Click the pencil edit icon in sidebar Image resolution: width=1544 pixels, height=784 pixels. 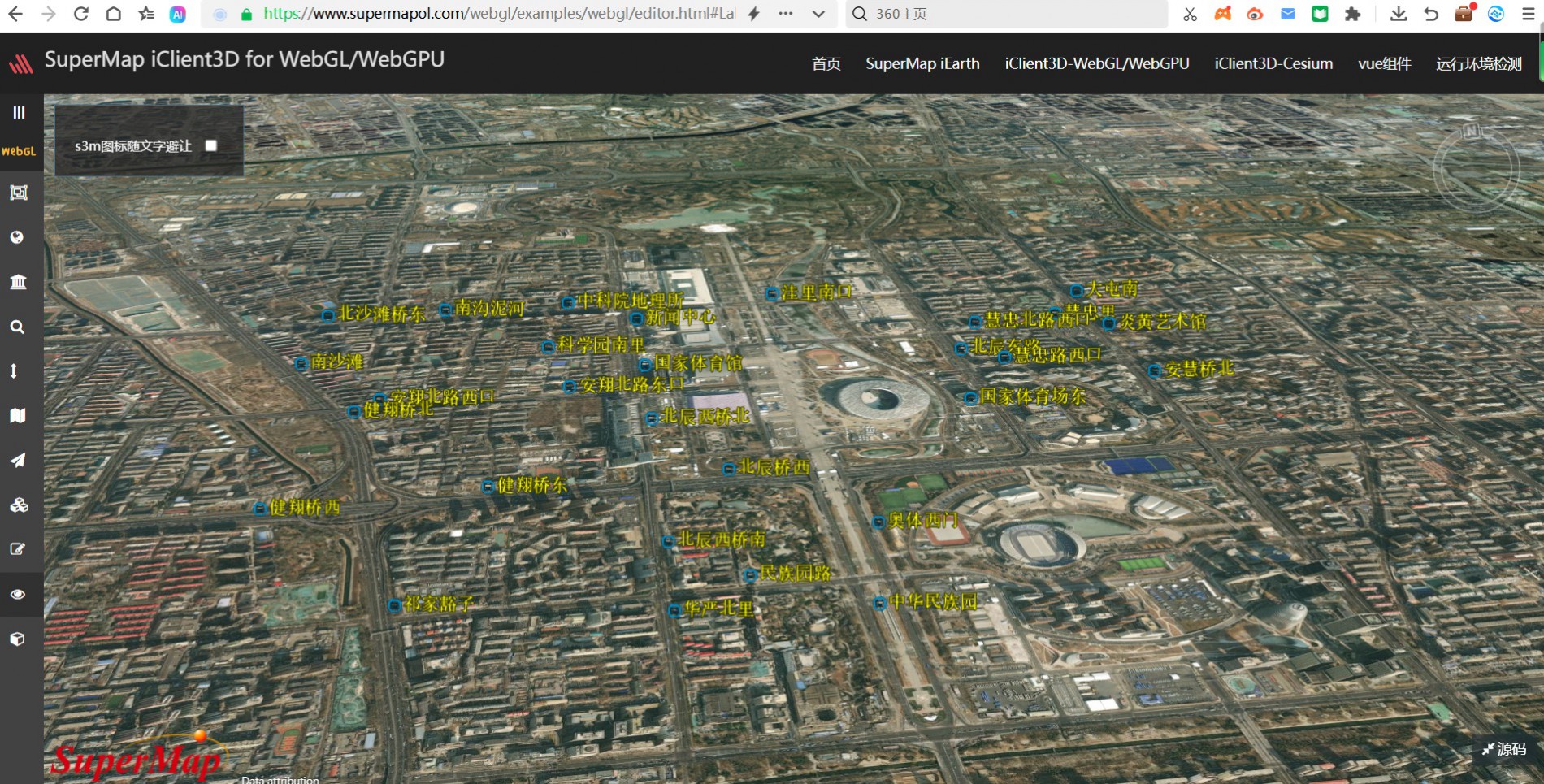[x=18, y=549]
